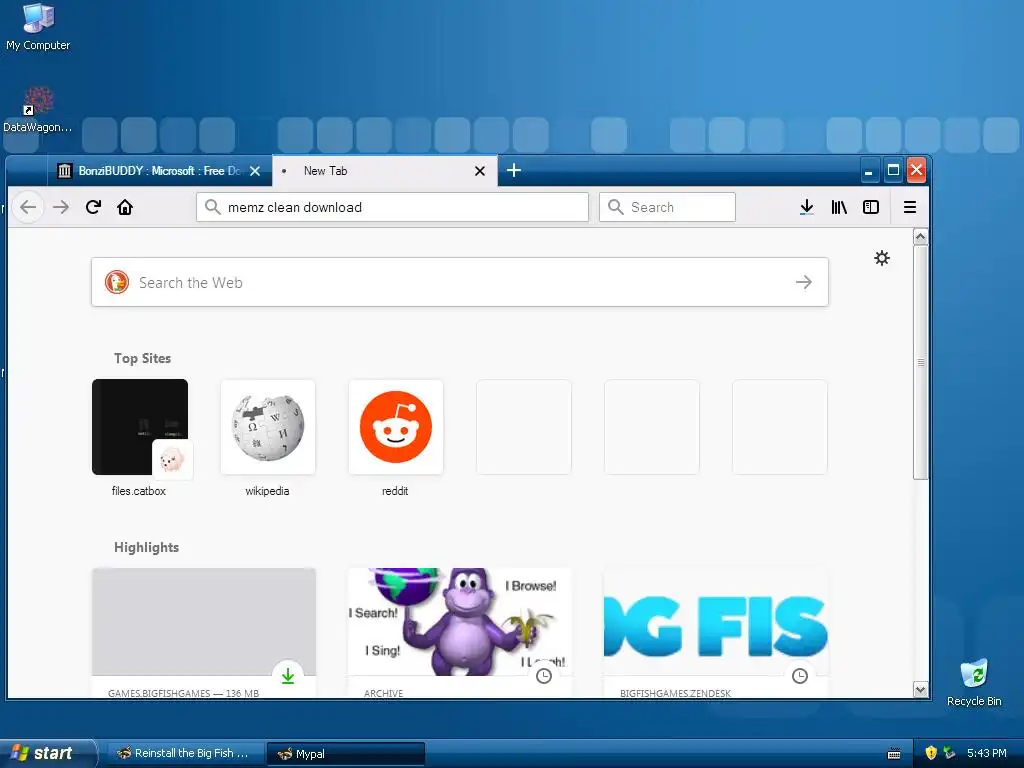
Task: Open the browser home page icon
Action: [x=125, y=207]
